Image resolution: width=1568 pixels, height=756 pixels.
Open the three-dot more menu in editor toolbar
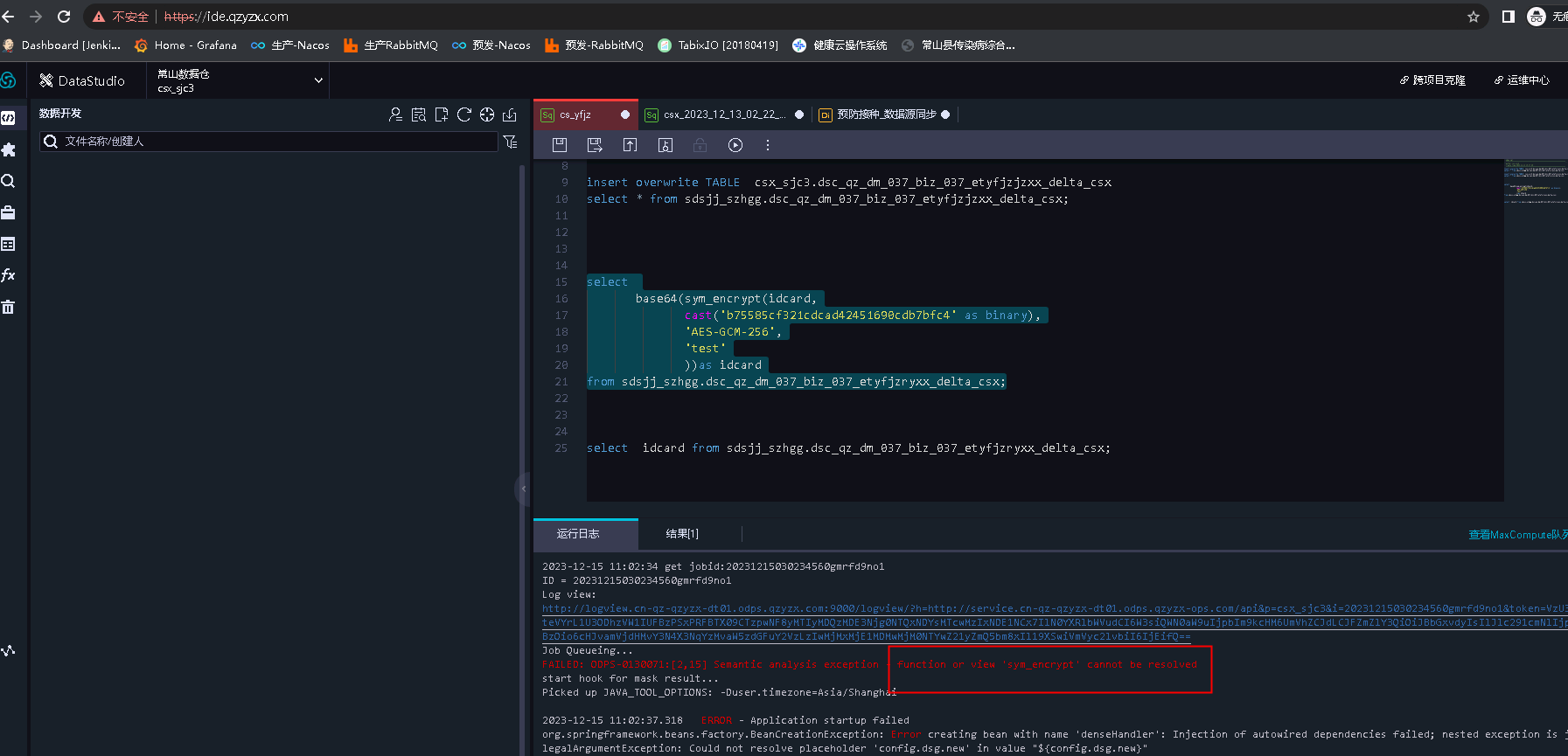[768, 145]
